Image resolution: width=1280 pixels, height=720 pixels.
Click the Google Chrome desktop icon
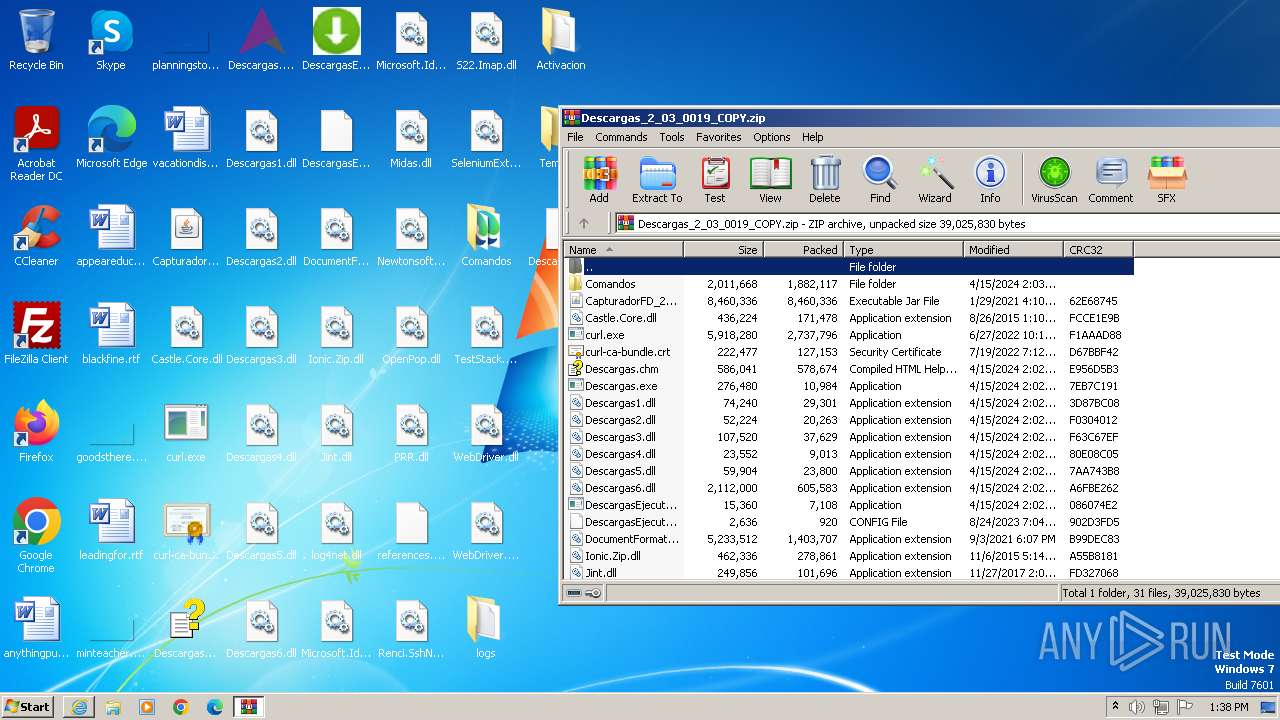click(x=36, y=536)
